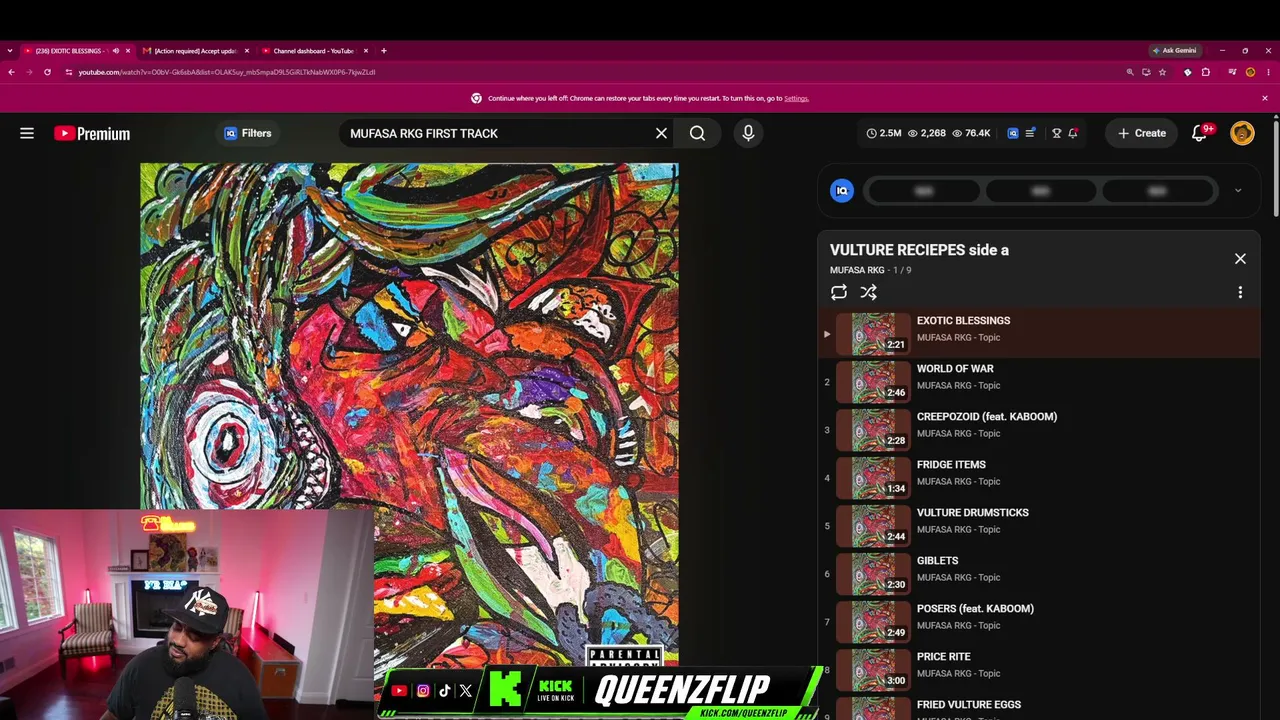
Task: Click the 2,268 eye stat
Action: [x=926, y=133]
